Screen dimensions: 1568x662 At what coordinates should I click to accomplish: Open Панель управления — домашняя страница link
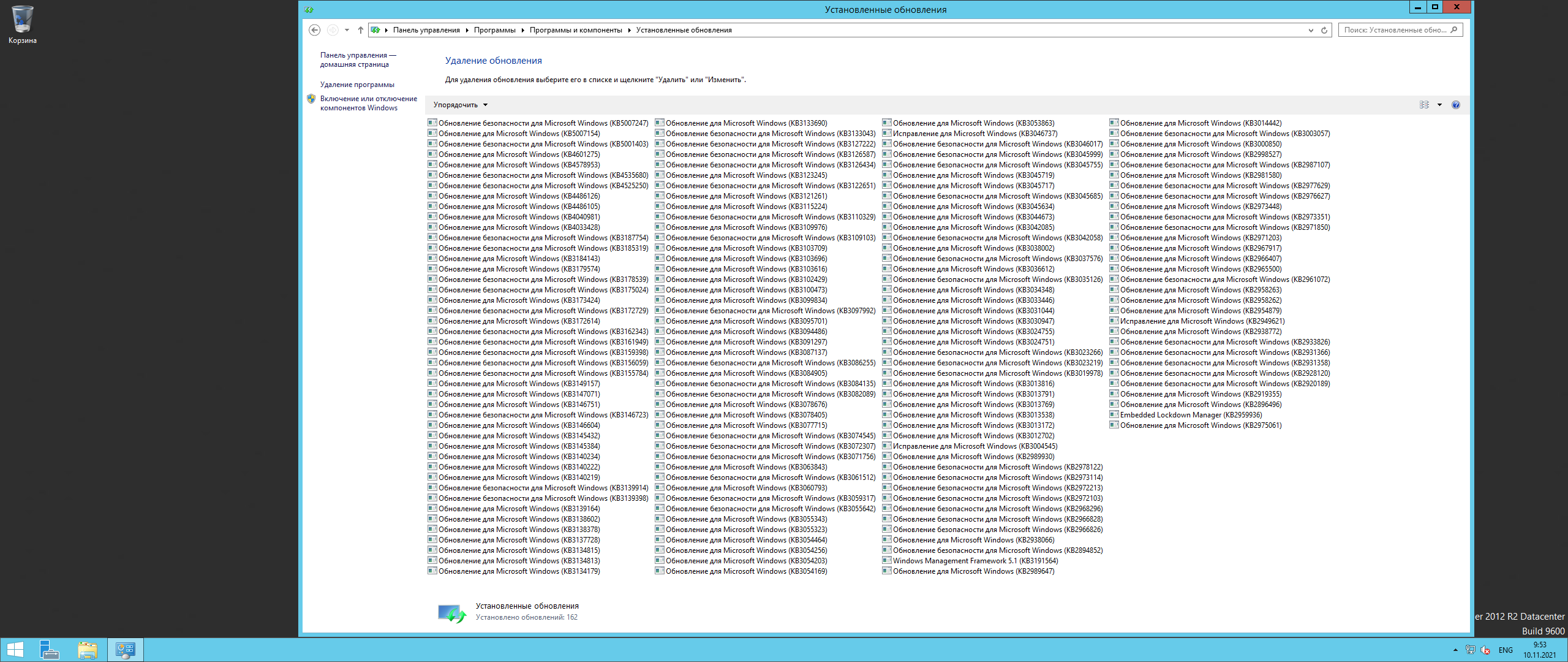coord(358,59)
